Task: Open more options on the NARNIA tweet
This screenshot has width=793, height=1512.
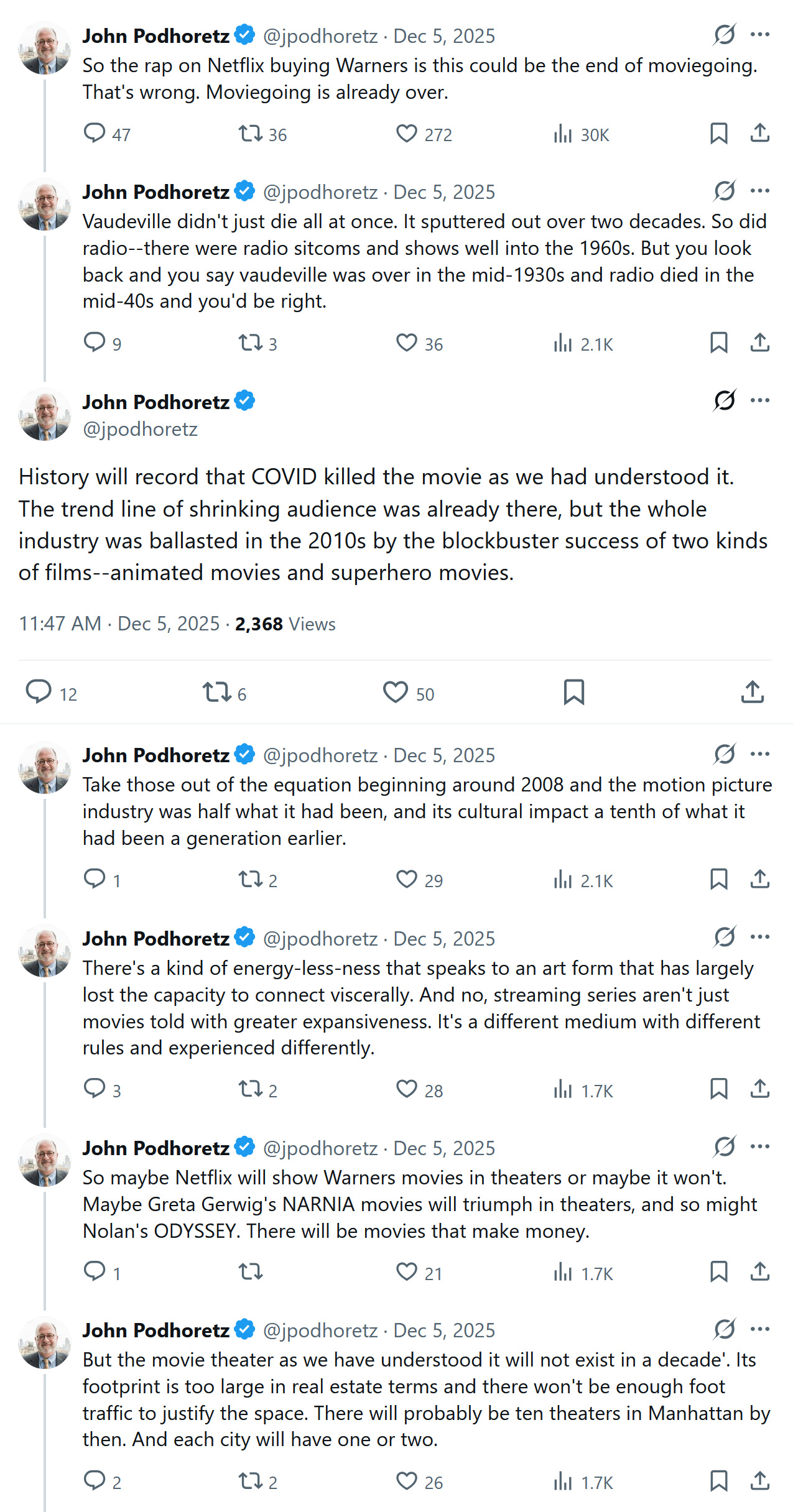Action: coord(760,1146)
